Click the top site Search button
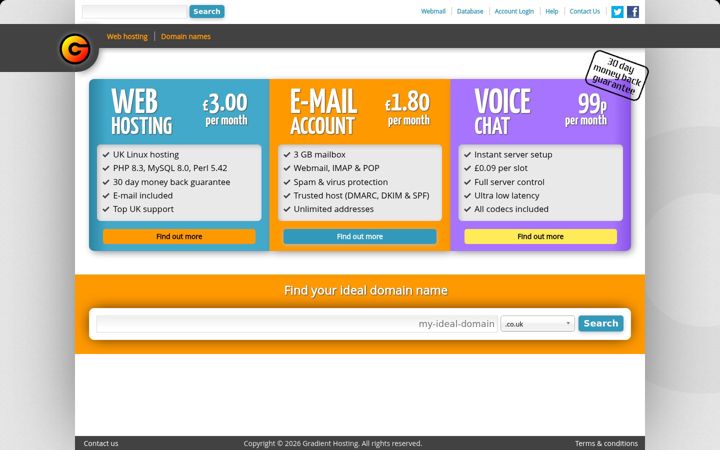This screenshot has height=450, width=720. [207, 11]
